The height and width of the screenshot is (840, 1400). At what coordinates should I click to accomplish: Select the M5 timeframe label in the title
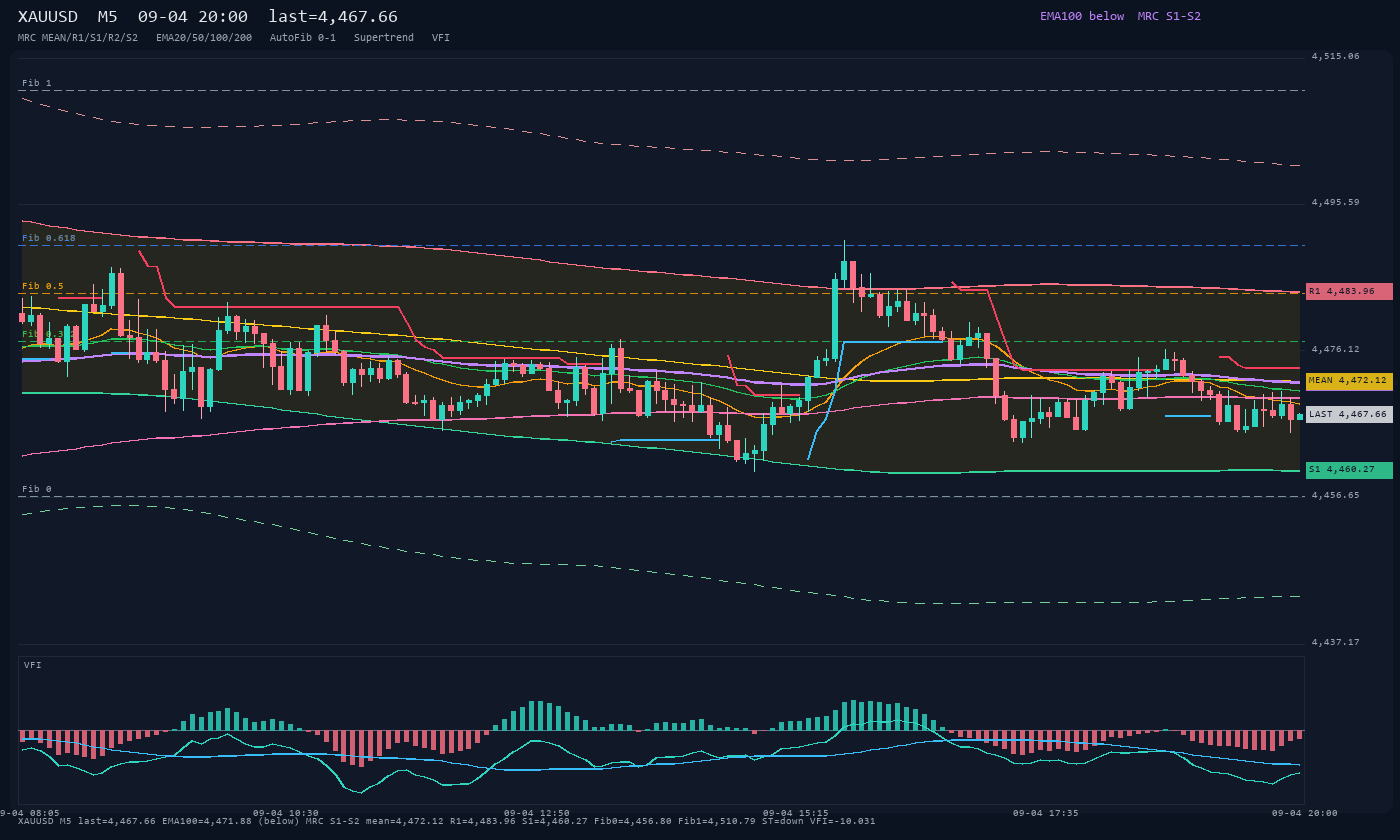107,16
